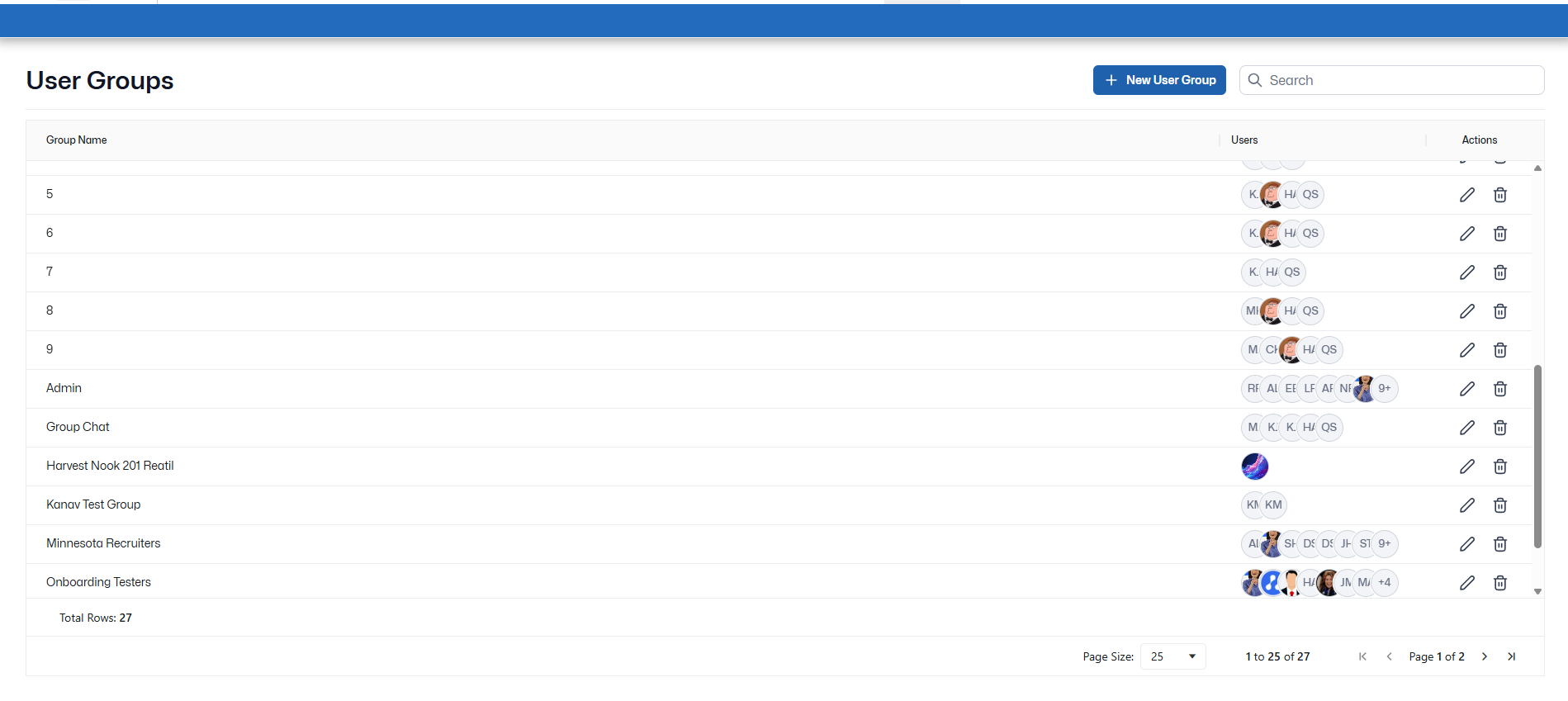Select the Kanav Test Group name
1568x701 pixels.
click(93, 504)
